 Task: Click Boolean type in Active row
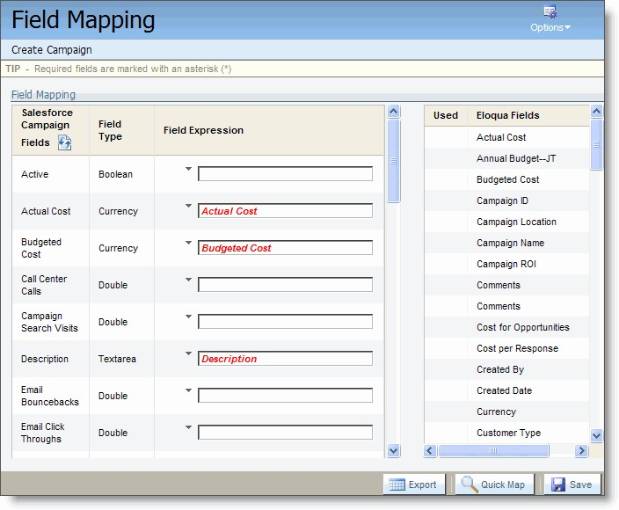coord(115,174)
